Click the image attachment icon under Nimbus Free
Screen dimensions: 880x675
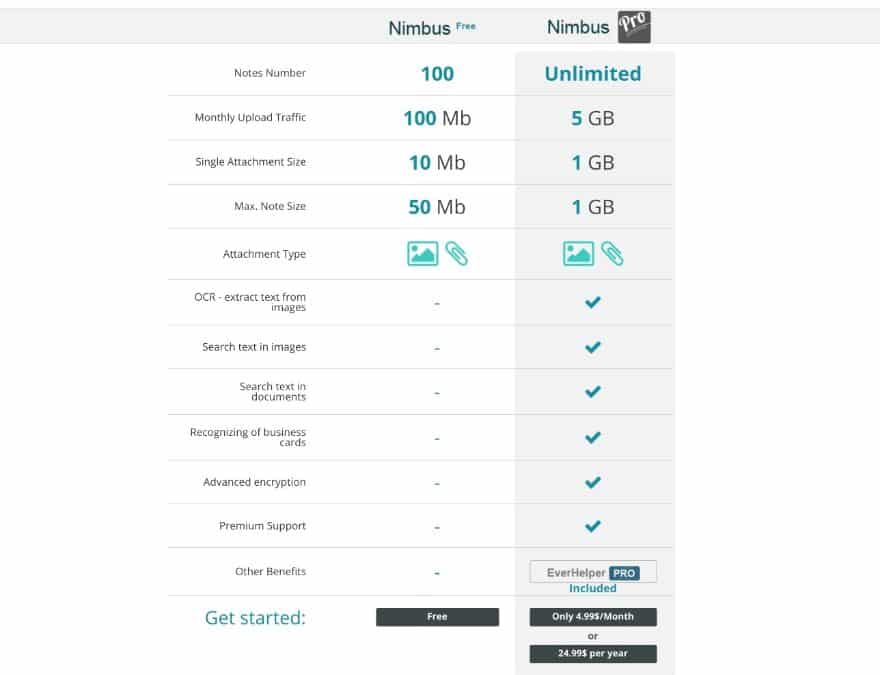click(422, 254)
